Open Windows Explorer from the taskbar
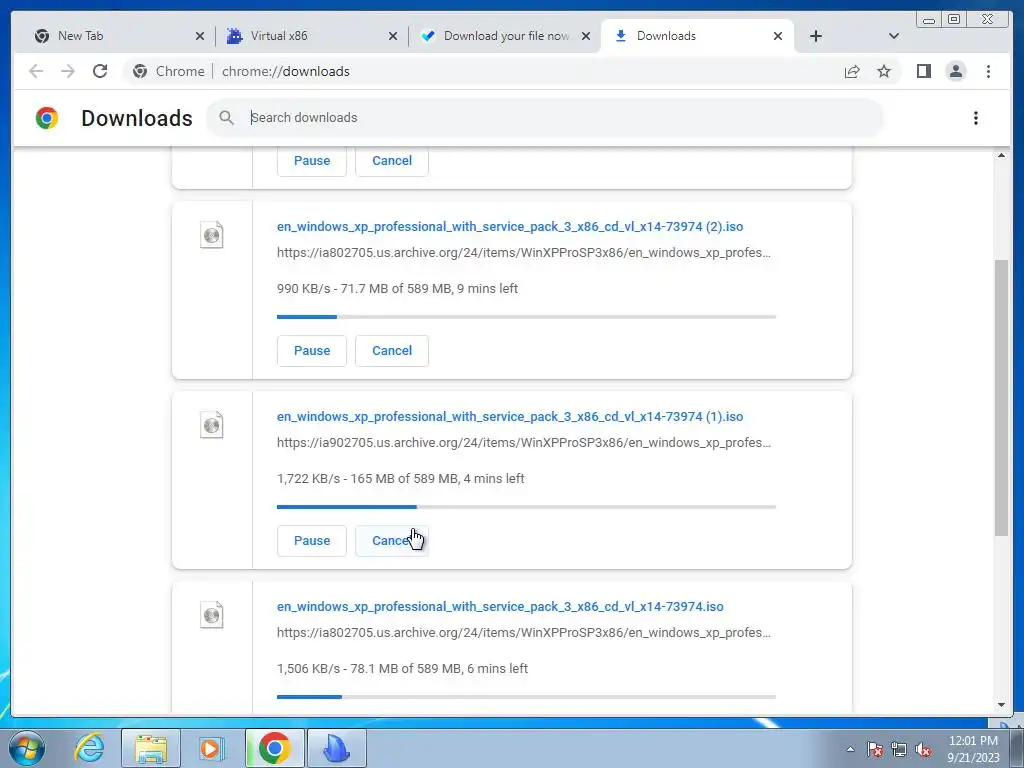This screenshot has height=768, width=1024. coord(151,748)
